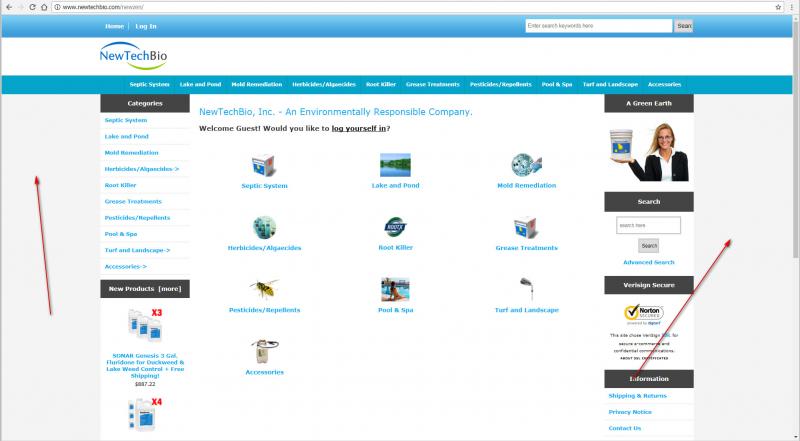
Task: Open Accessories in the navigation bar
Action: click(x=664, y=84)
